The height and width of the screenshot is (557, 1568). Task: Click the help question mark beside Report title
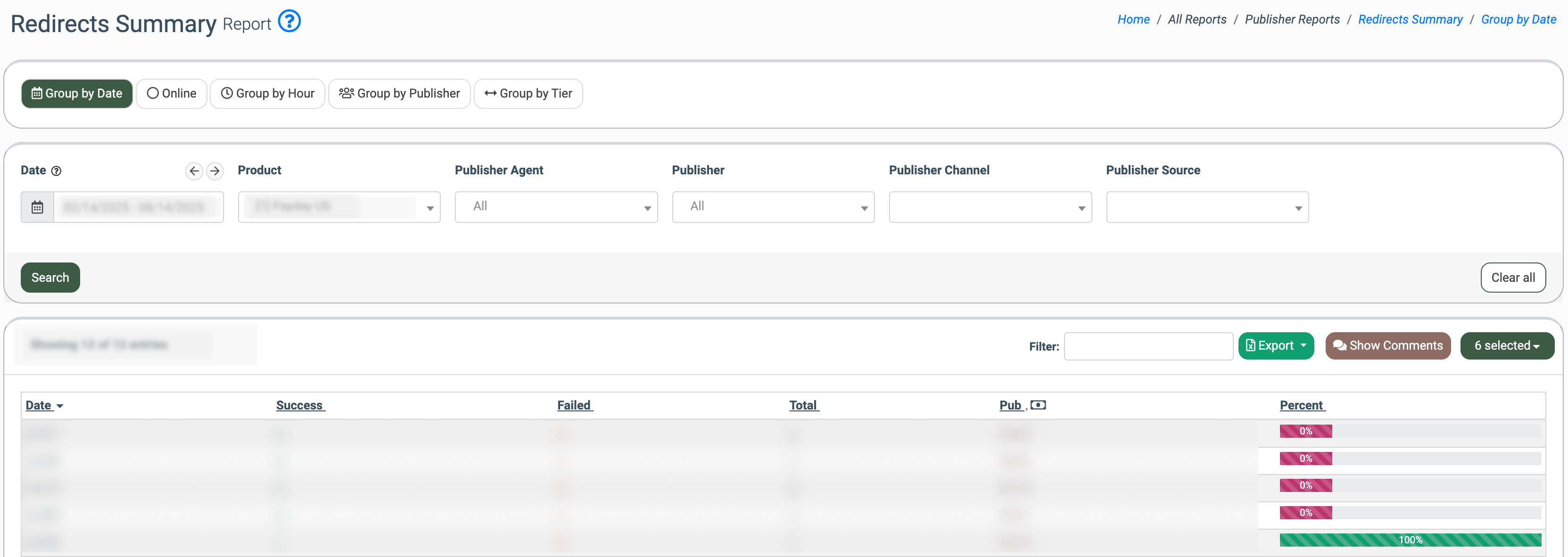click(x=289, y=21)
